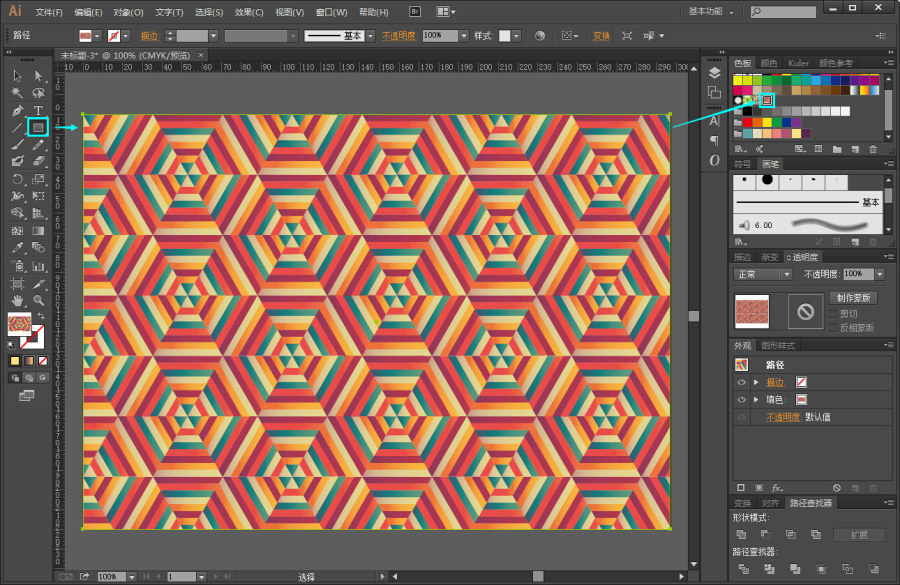Open the fx add effect menu
The height and width of the screenshot is (585, 900).
(777, 488)
